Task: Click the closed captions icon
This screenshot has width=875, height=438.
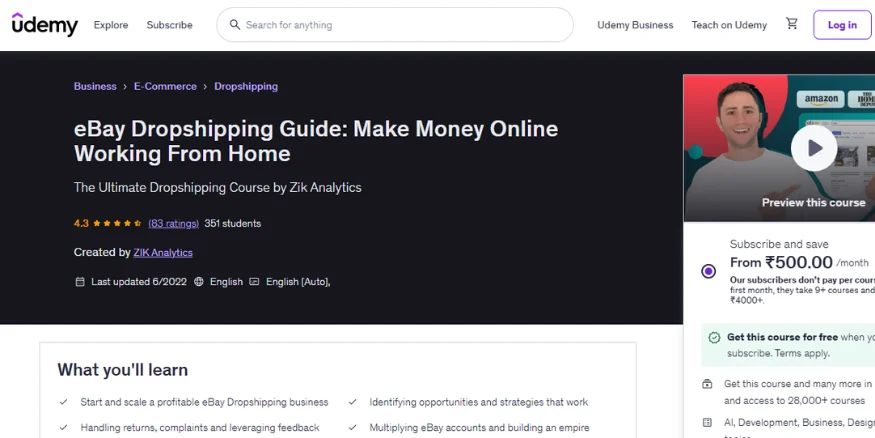Action: (254, 282)
